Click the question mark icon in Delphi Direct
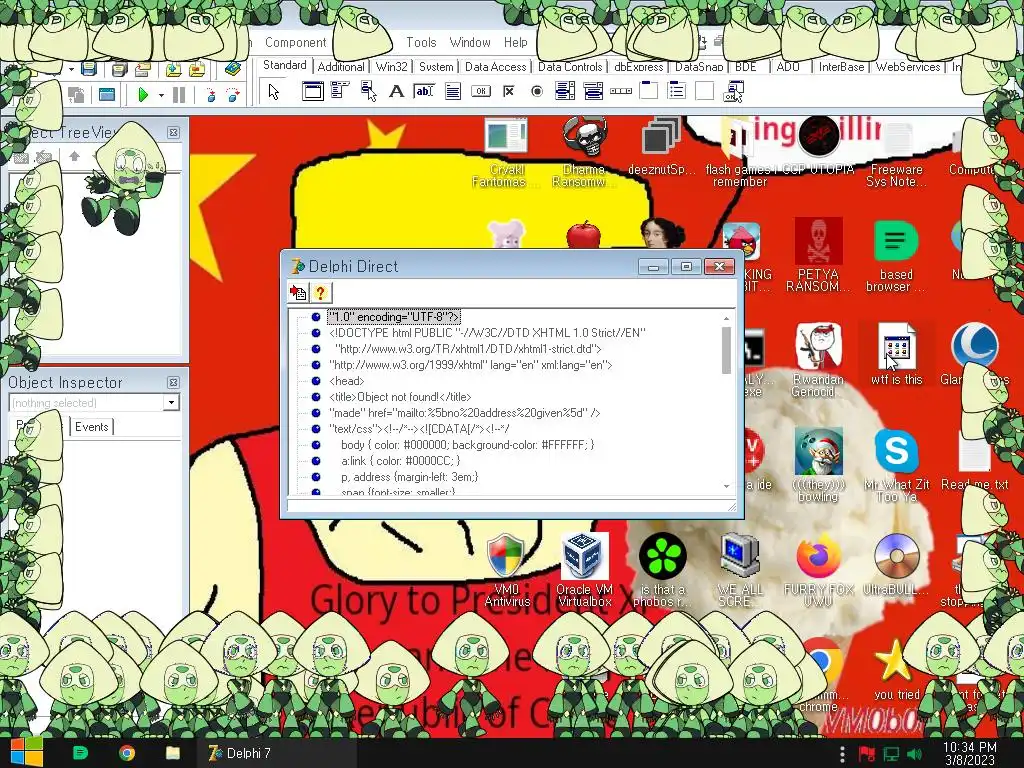 tap(320, 293)
